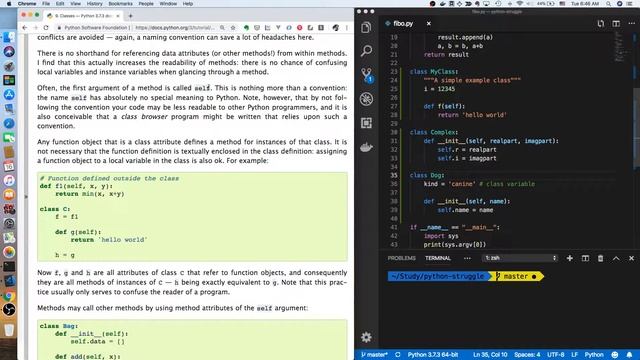The height and width of the screenshot is (360, 640).
Task: Click line number 35 in the gutter
Action: click(393, 175)
